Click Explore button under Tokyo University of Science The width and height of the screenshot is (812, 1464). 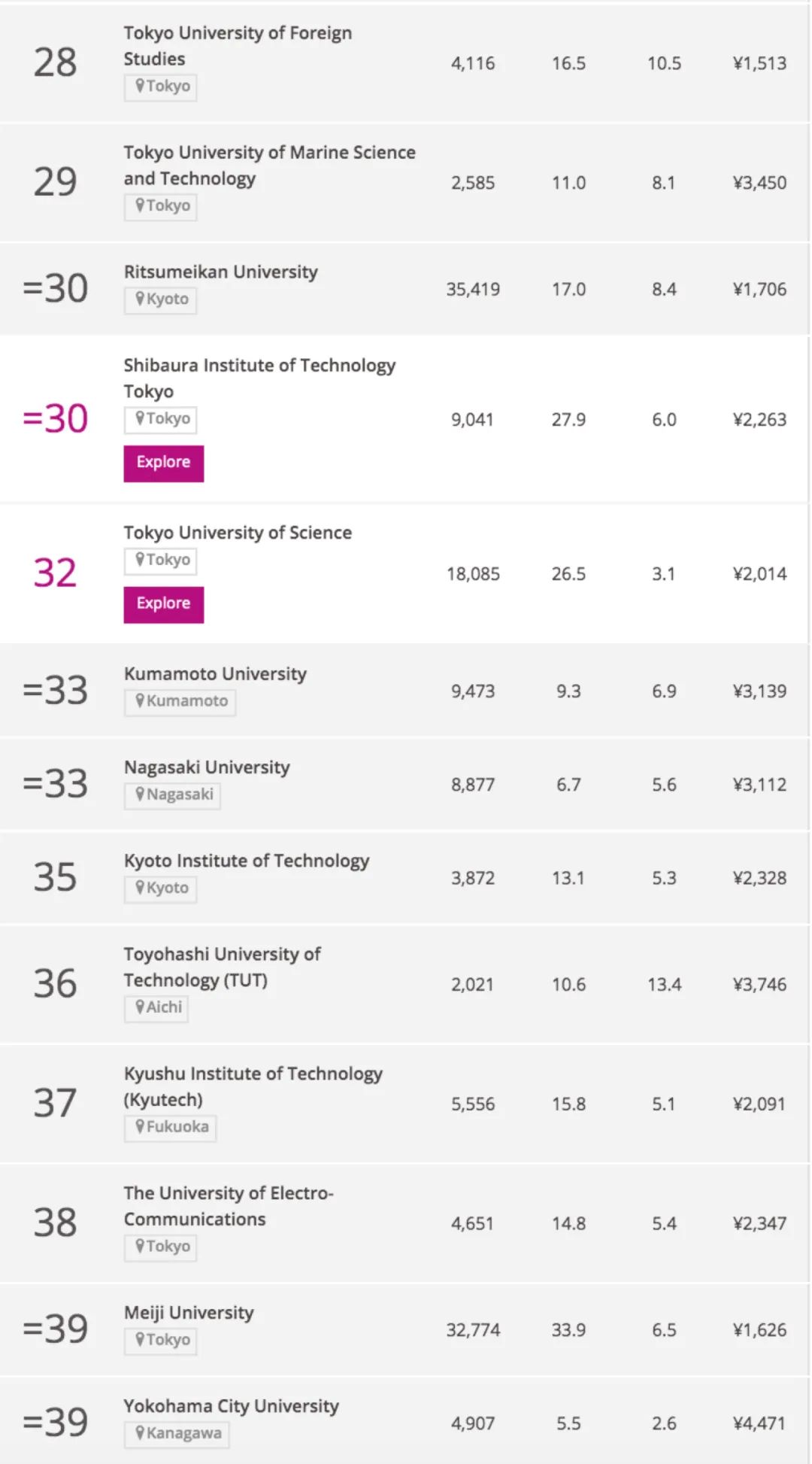point(163,604)
